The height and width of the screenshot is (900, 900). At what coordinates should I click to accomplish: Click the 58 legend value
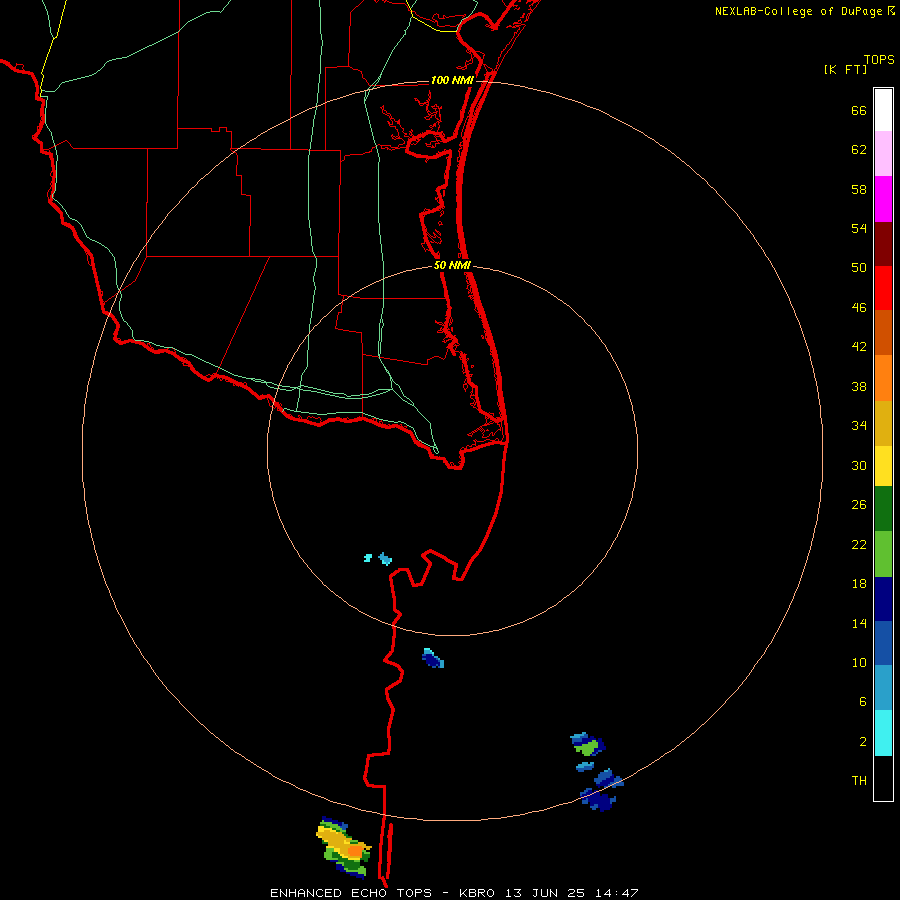coord(859,189)
